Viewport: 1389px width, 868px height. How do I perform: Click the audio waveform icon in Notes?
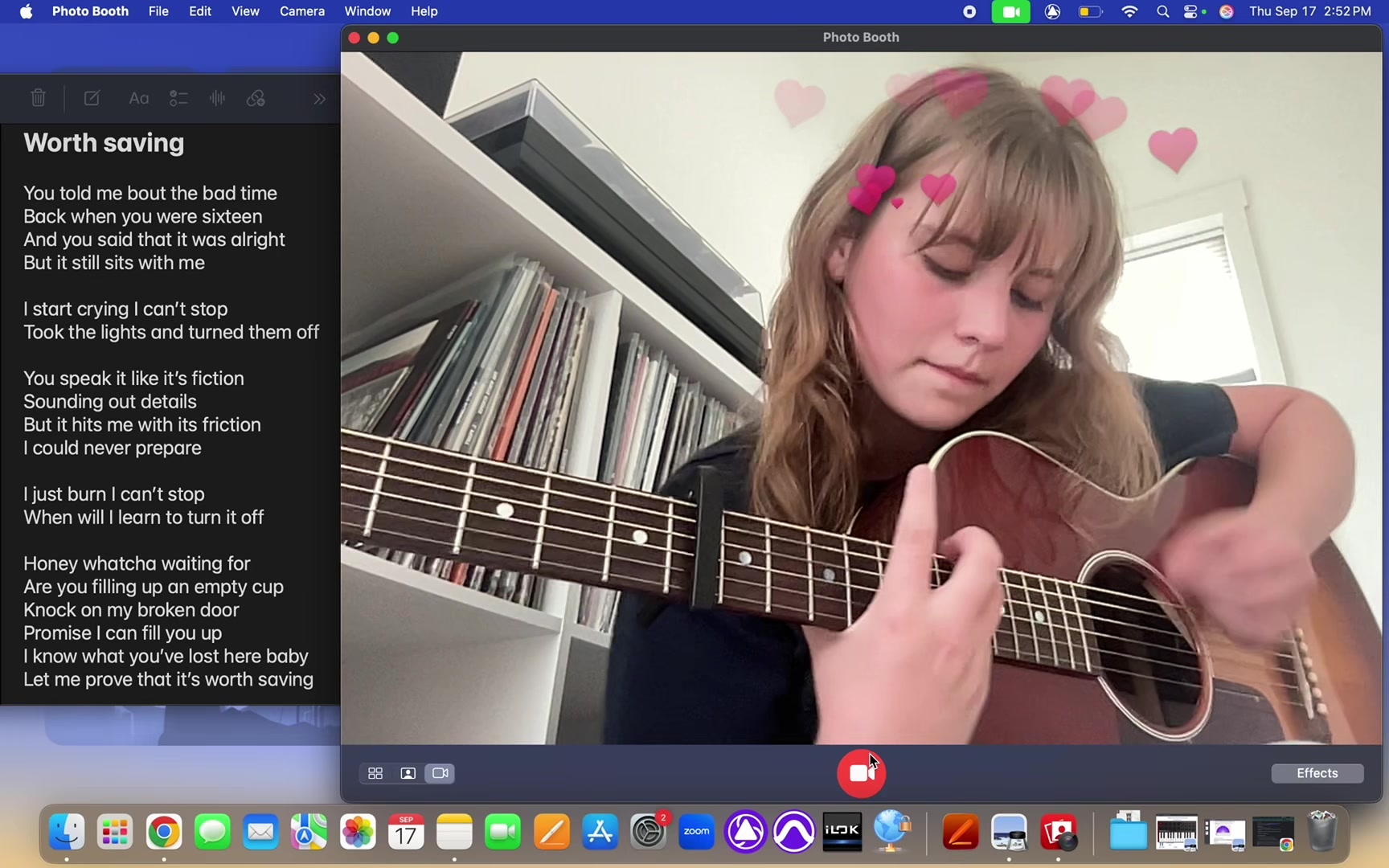(x=217, y=98)
